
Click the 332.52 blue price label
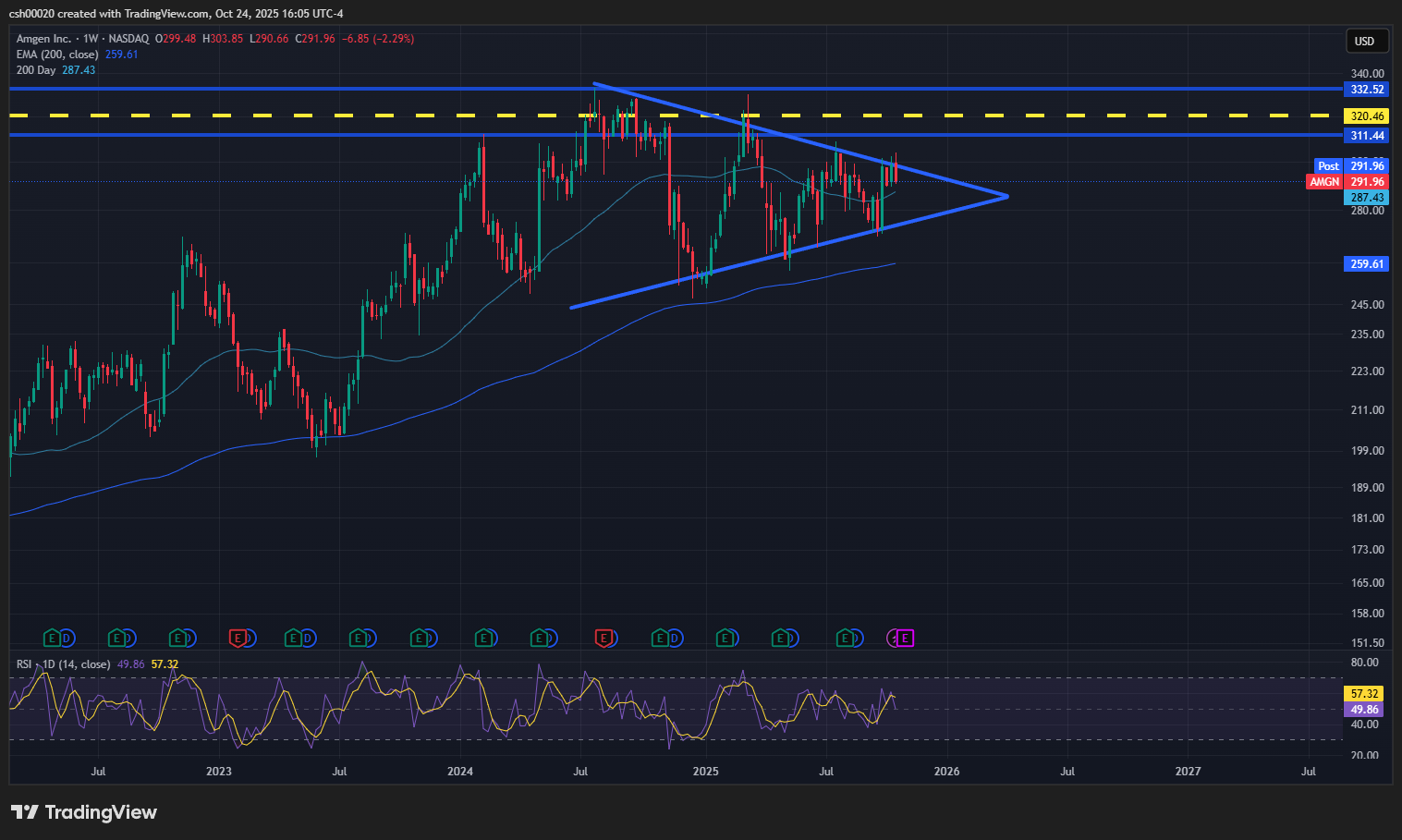click(1367, 90)
